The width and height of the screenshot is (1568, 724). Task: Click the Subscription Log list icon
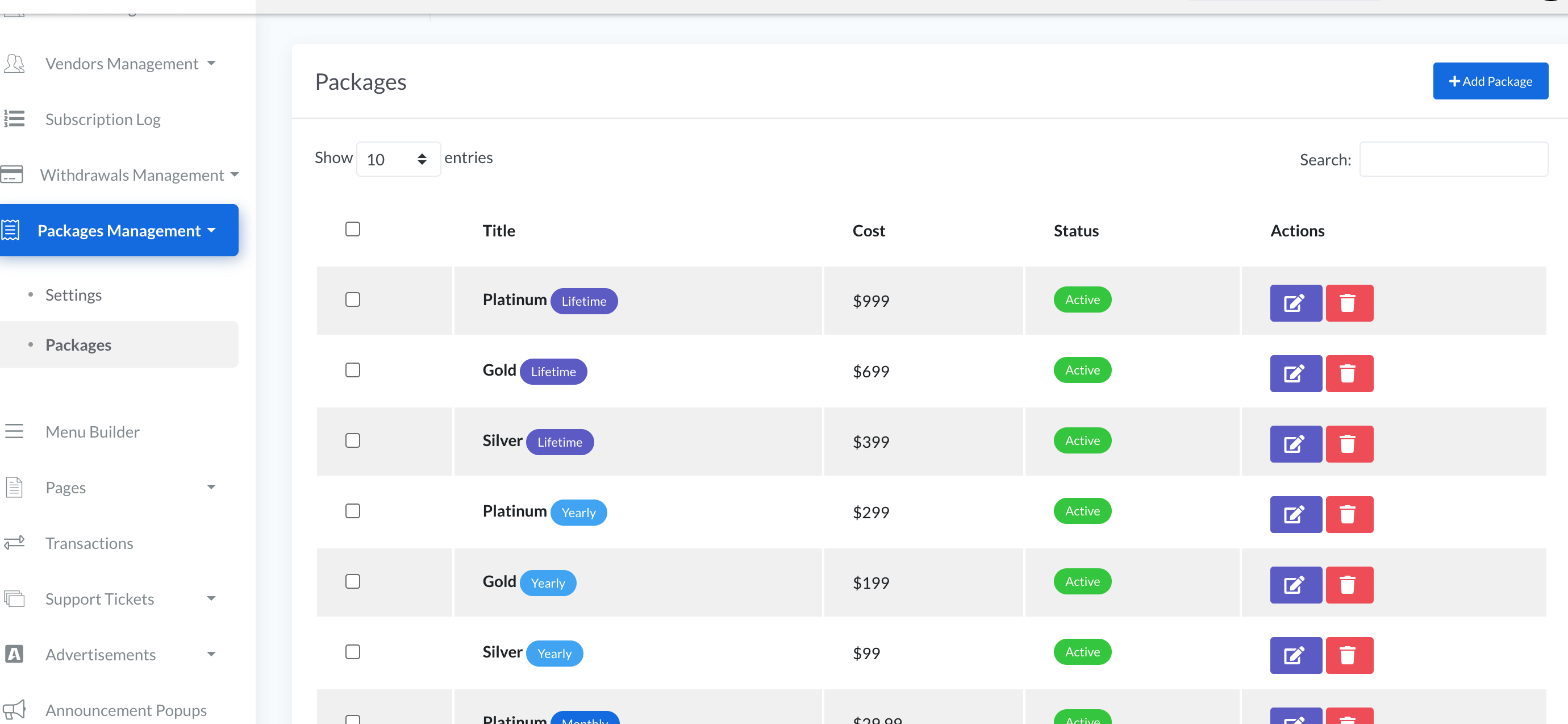tap(15, 119)
